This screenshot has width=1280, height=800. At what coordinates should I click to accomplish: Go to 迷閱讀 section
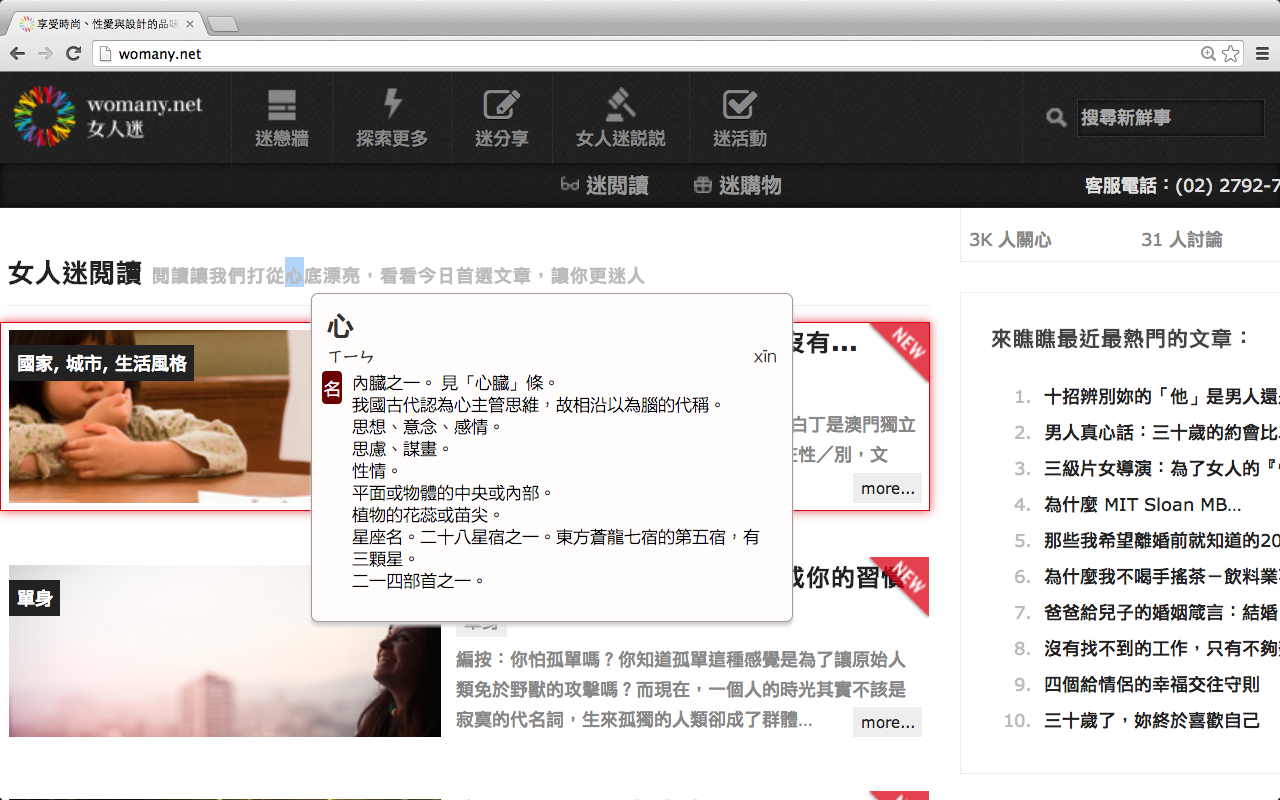(617, 185)
